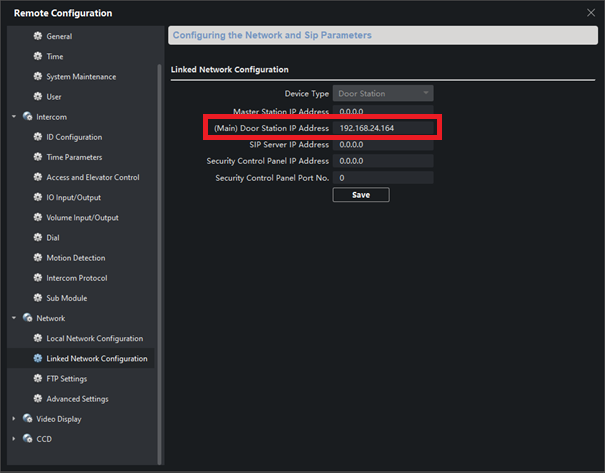Screen dimensions: 605x473
Task: Click the SIP Server IP Address field
Action: click(x=384, y=145)
